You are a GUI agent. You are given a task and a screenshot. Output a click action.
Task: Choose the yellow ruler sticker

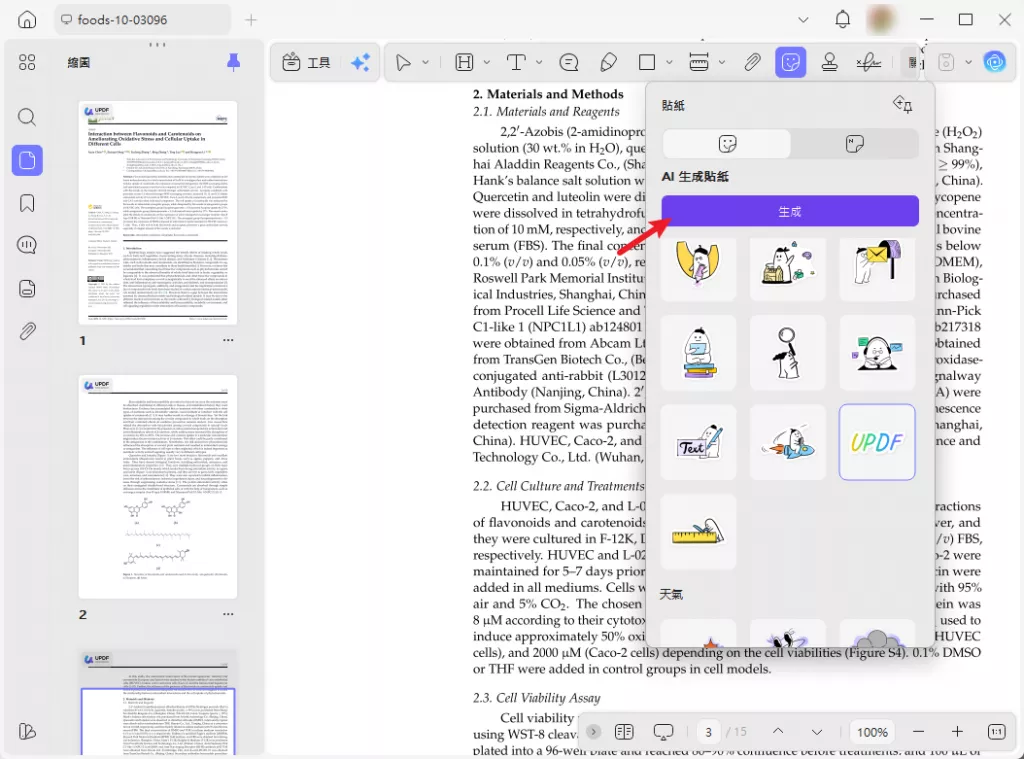click(x=698, y=532)
